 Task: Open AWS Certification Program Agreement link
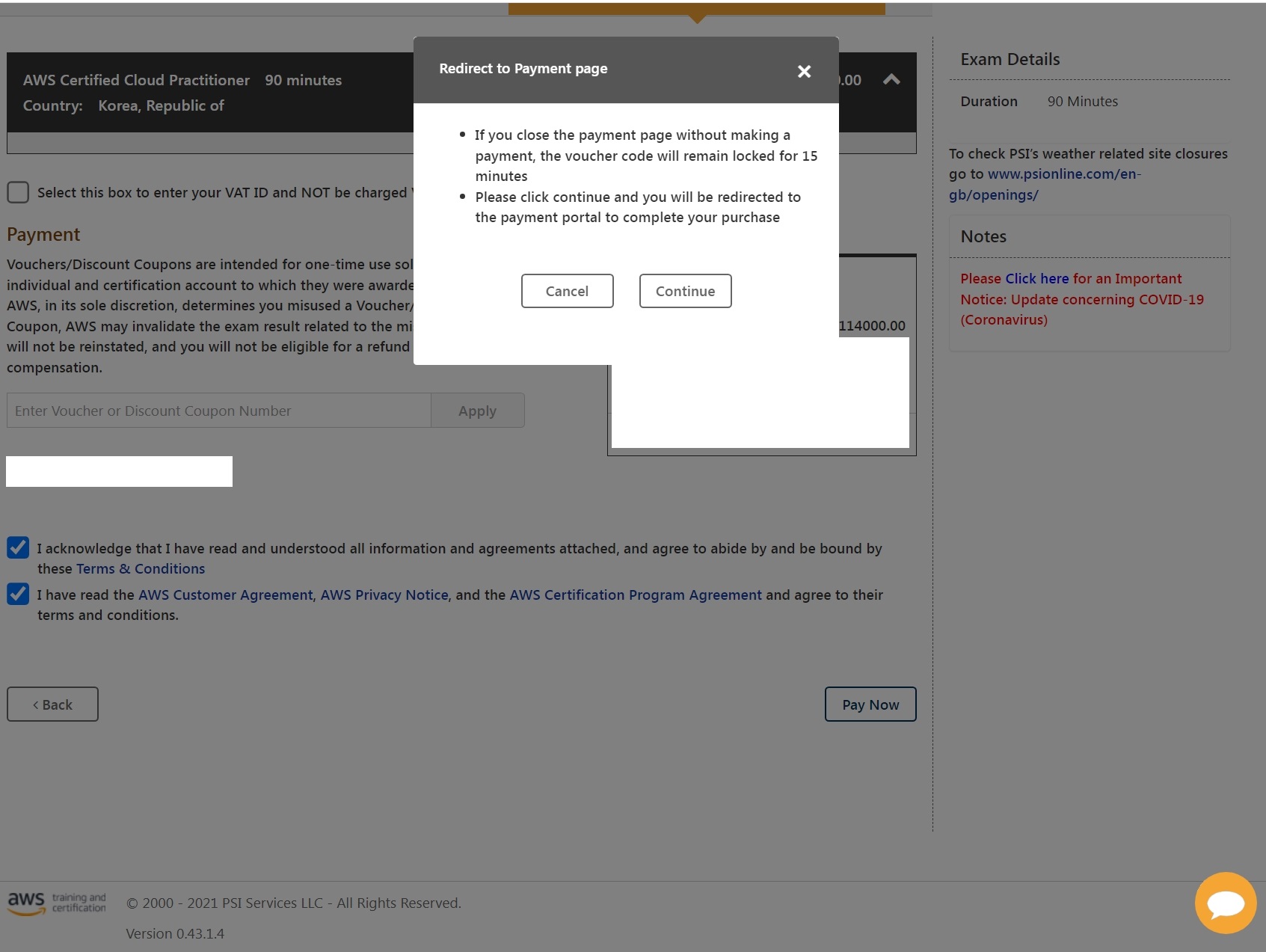[636, 595]
